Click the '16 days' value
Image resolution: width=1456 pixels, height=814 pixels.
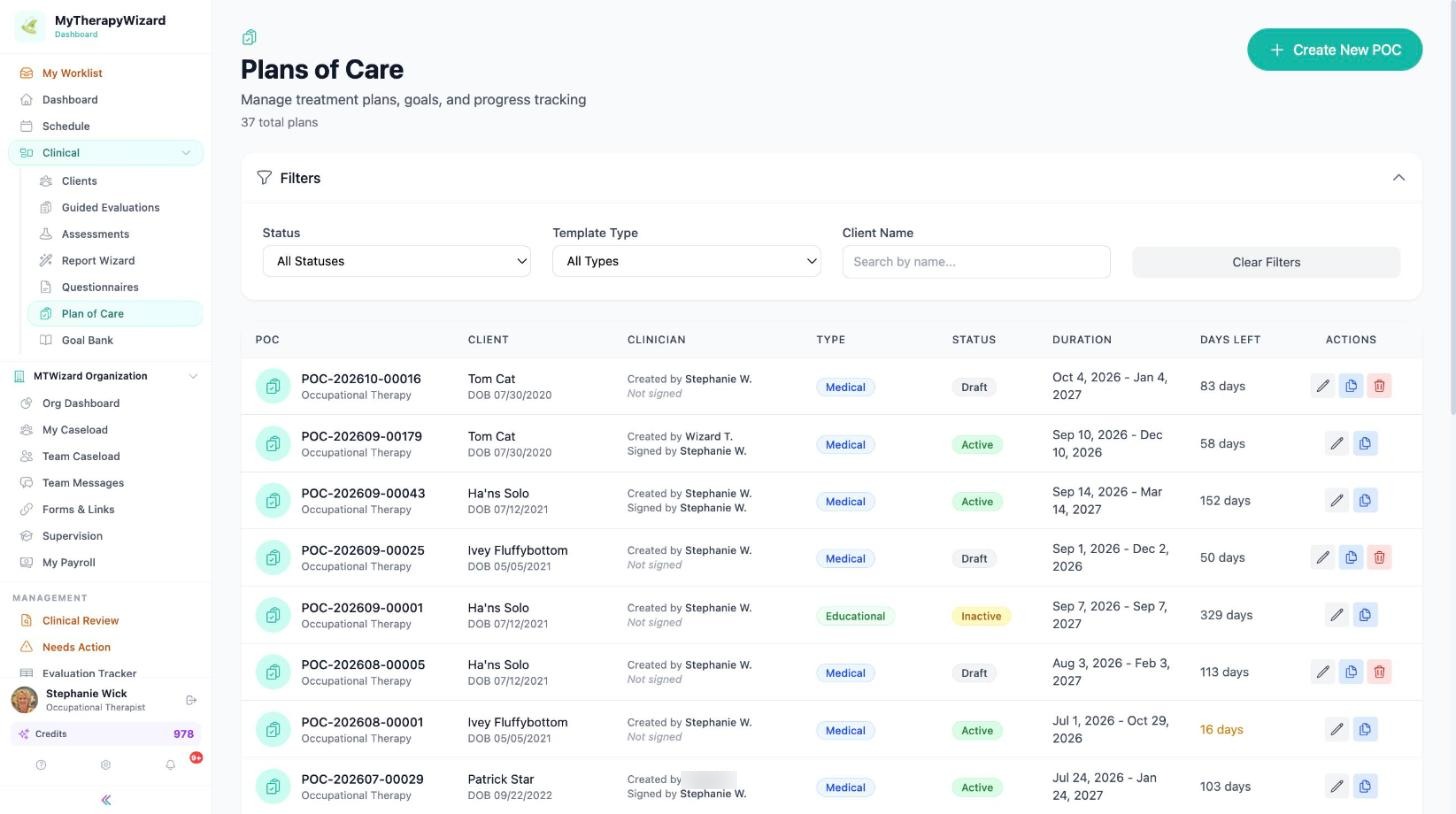coord(1221,730)
